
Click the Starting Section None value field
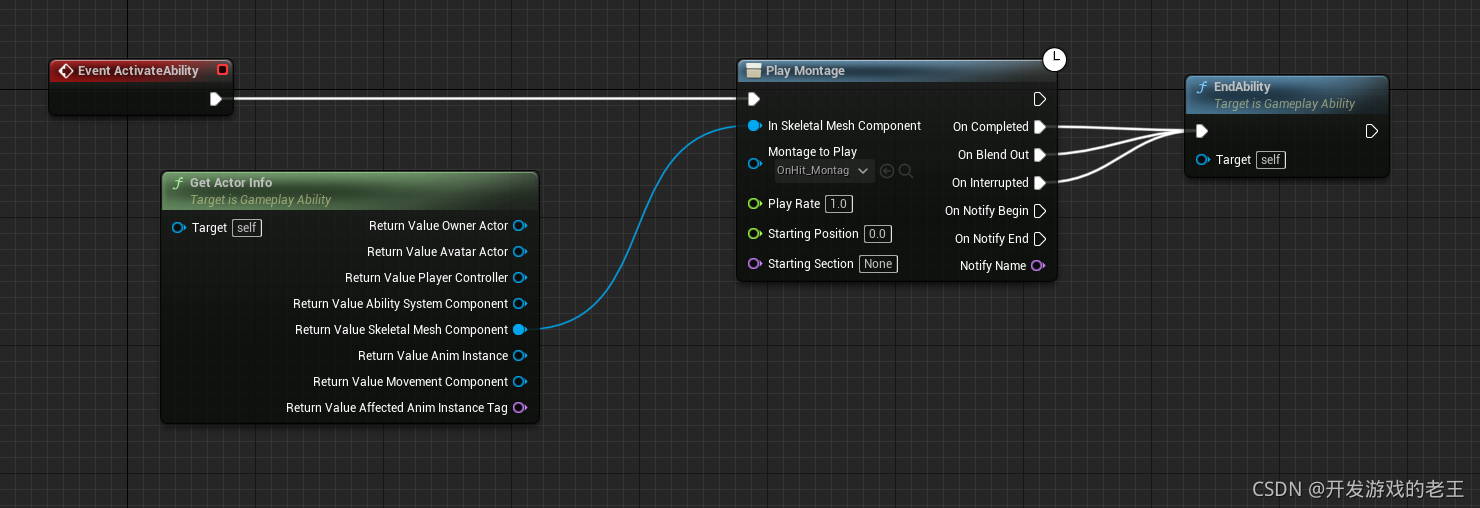click(x=878, y=264)
